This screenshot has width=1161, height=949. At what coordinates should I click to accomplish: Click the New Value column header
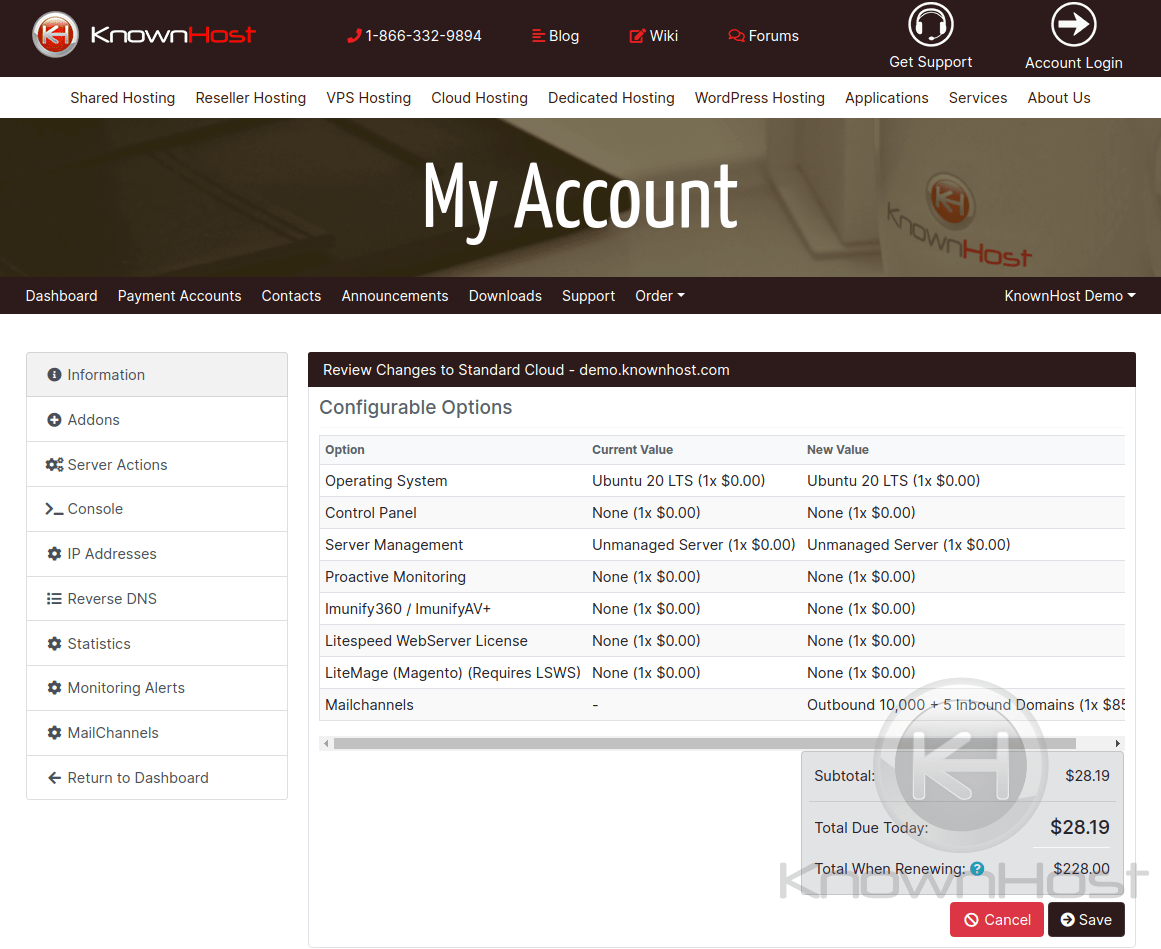(x=838, y=450)
